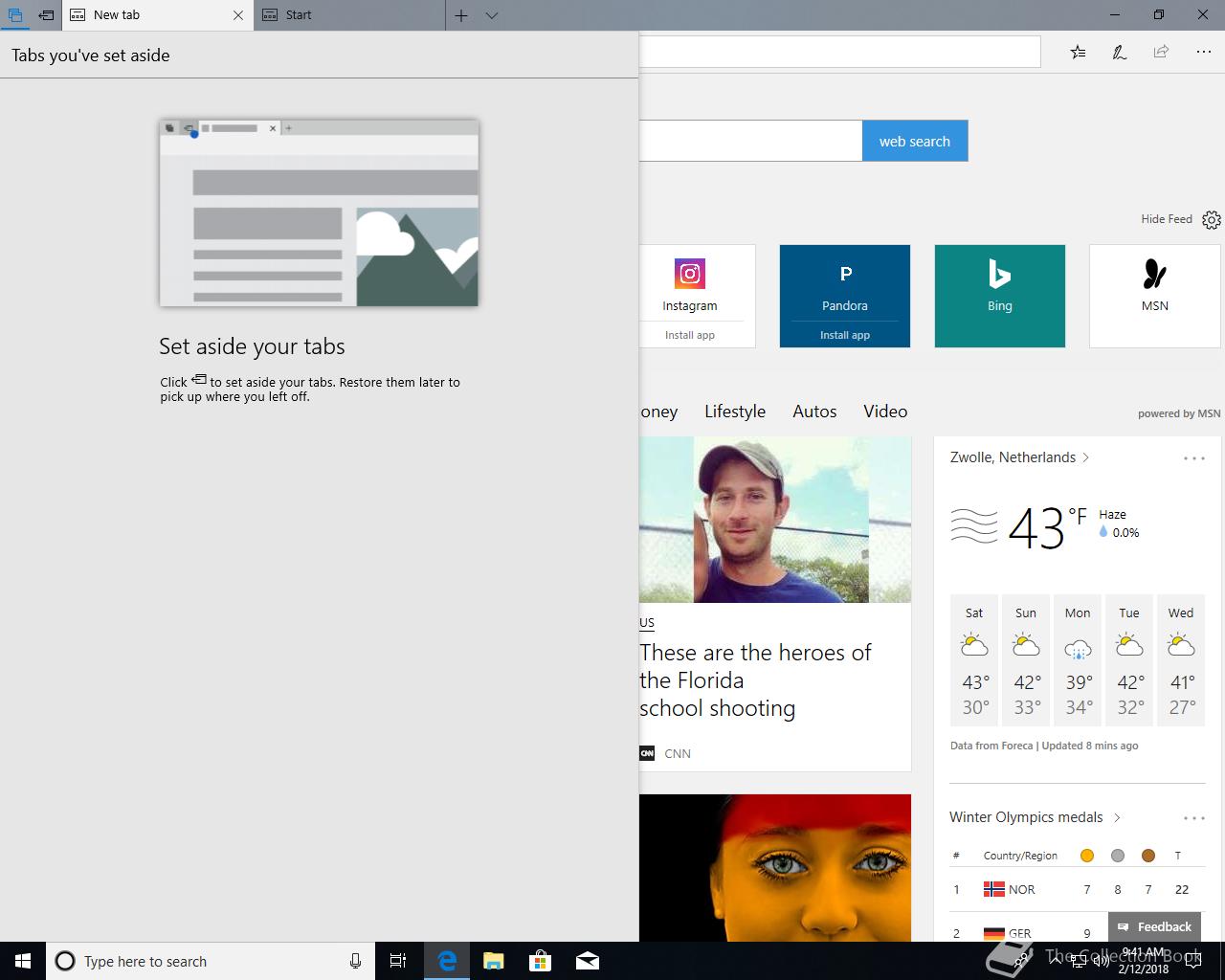Viewport: 1225px width, 980px height.
Task: Open File Explorer from taskbar
Action: (494, 961)
